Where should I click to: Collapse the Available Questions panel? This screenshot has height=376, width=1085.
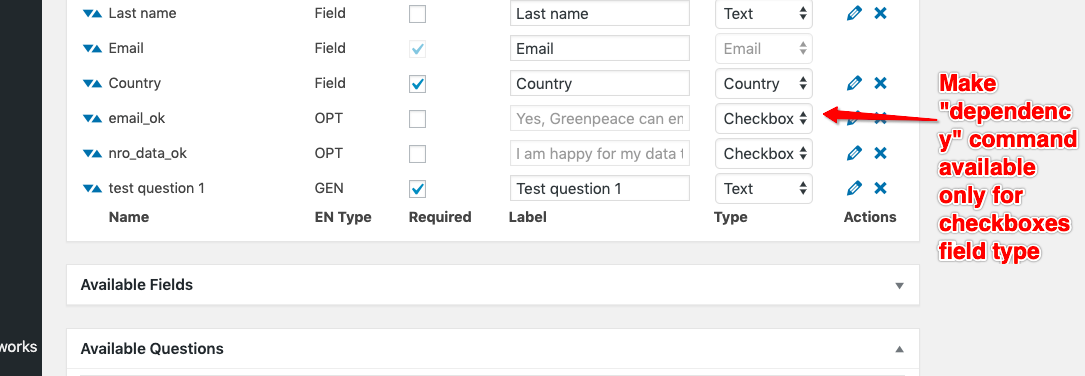click(x=899, y=348)
